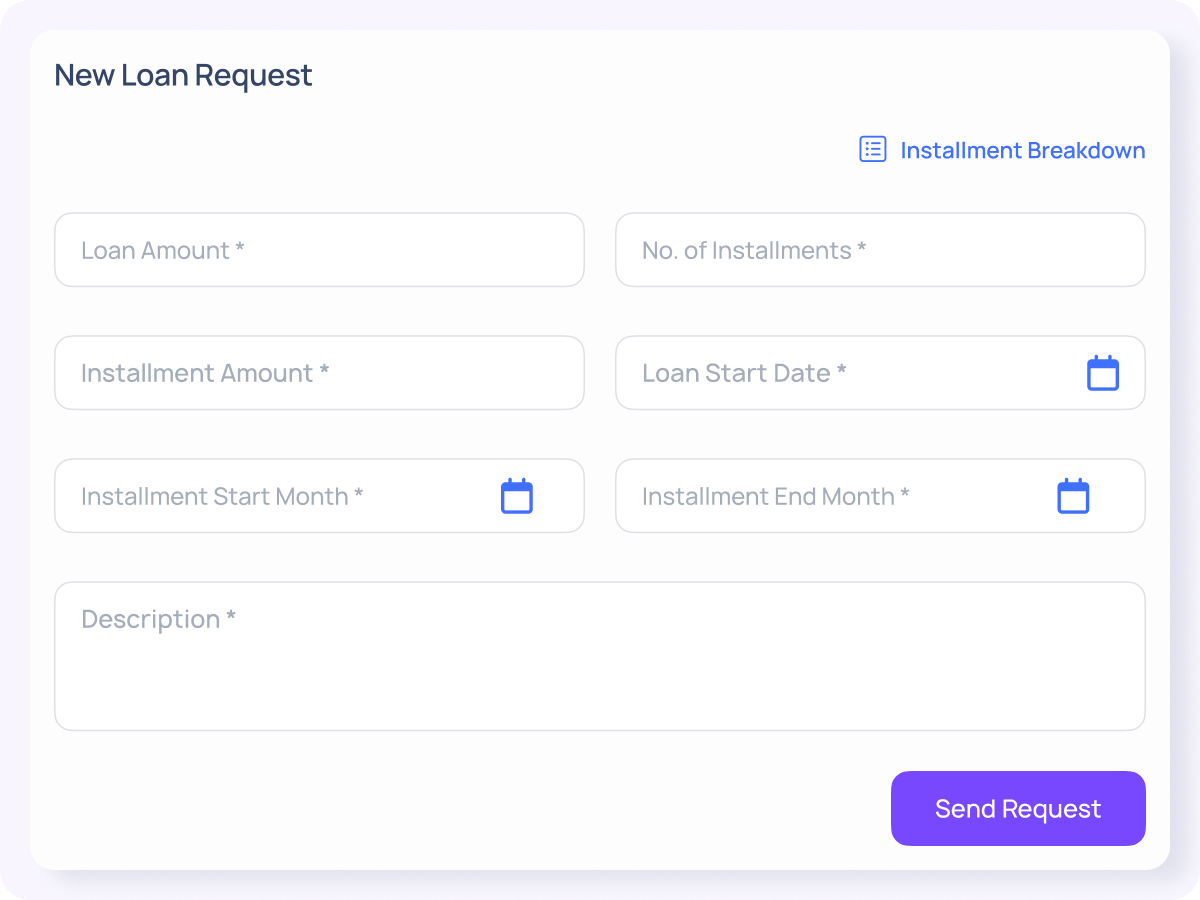
Task: Click the blue calendar icon in Installment End Month
Action: pyautogui.click(x=1073, y=495)
